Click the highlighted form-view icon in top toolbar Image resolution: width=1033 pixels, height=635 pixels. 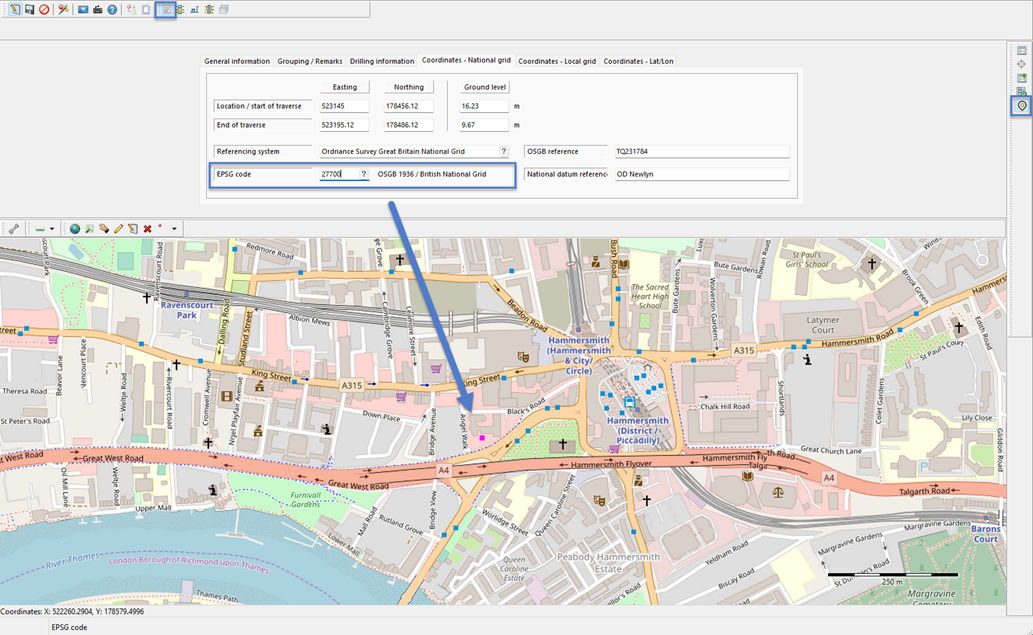tap(168, 9)
